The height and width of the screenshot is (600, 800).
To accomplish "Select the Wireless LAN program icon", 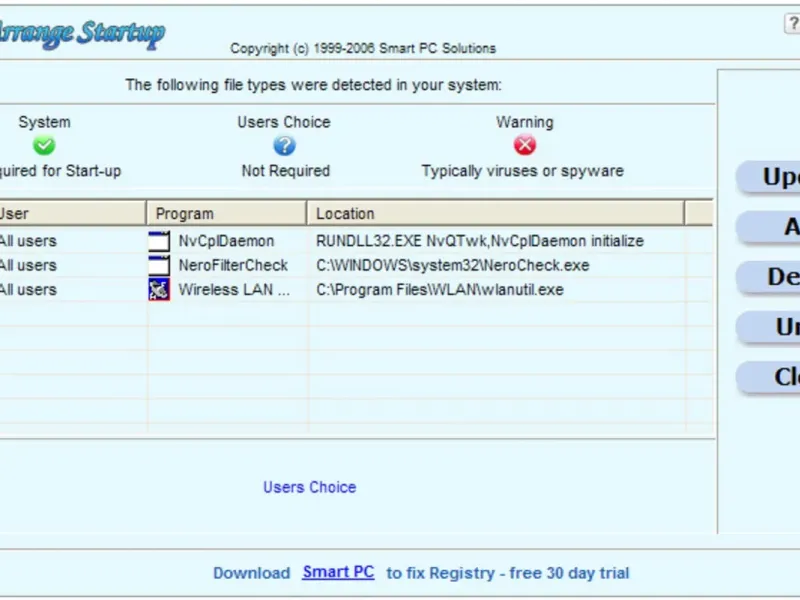I will pyautogui.click(x=159, y=290).
